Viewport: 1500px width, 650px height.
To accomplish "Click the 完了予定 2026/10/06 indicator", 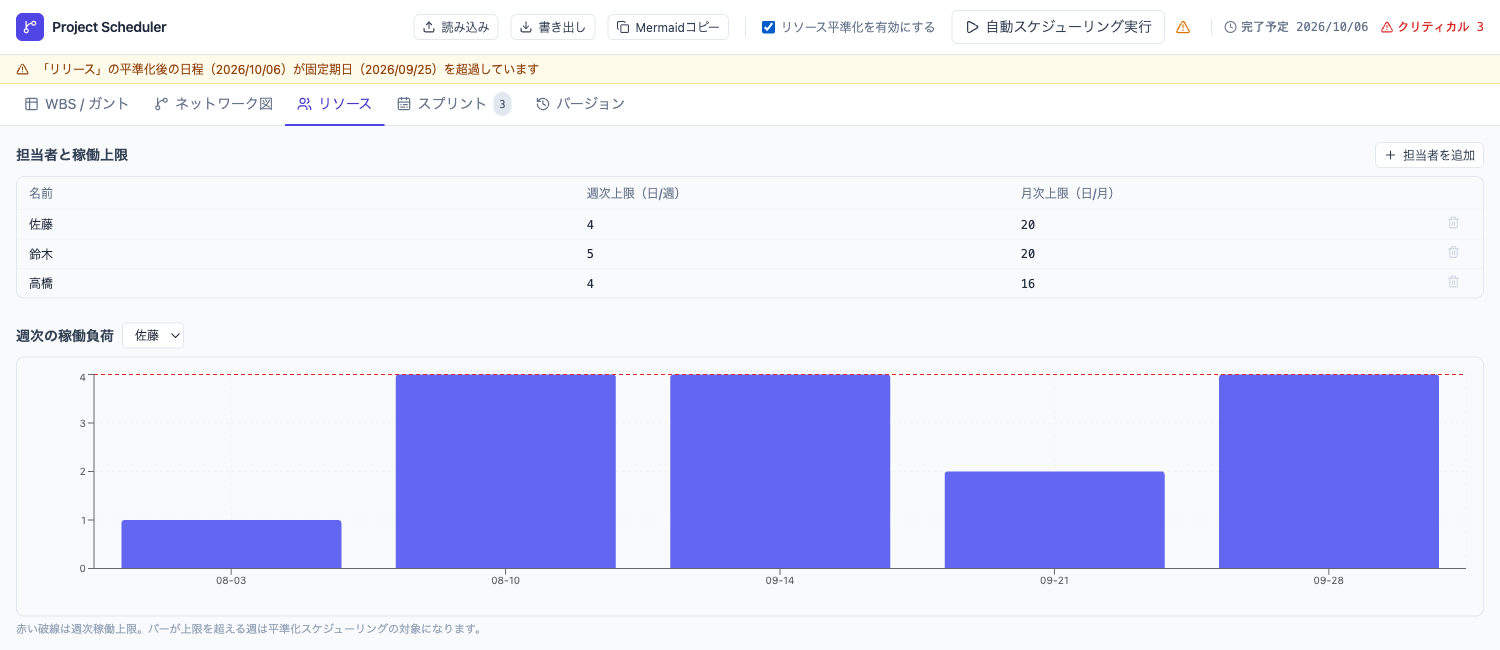I will pyautogui.click(x=1296, y=27).
